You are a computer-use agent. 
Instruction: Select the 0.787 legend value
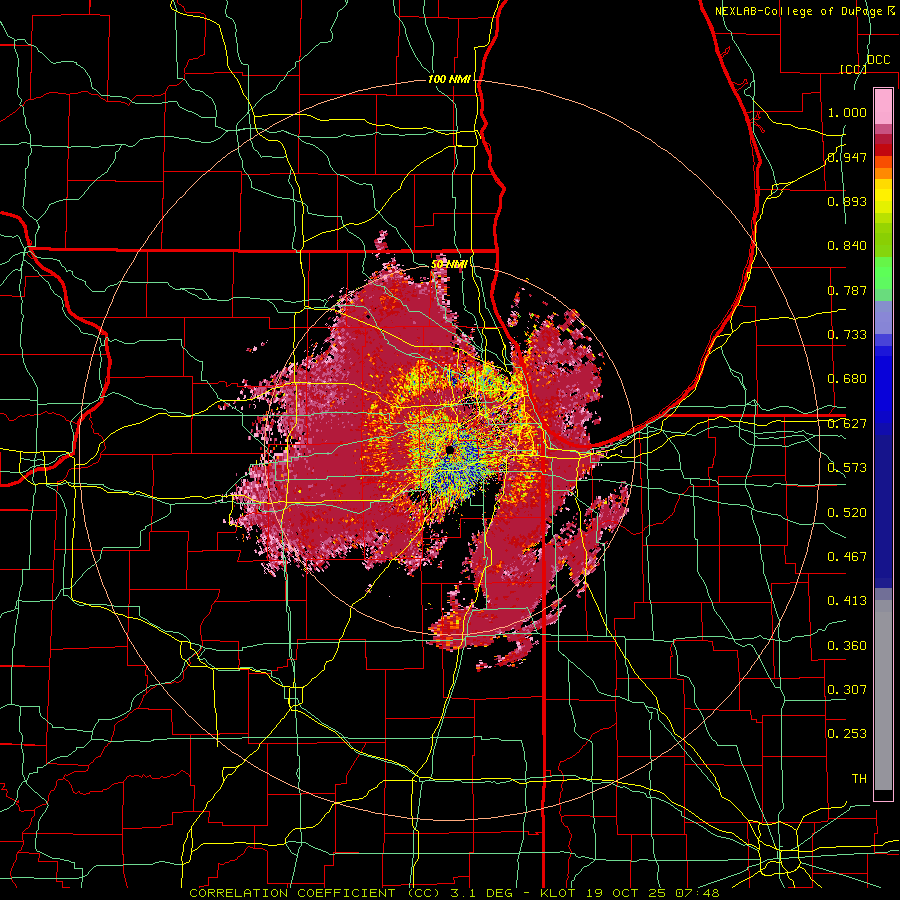847,290
